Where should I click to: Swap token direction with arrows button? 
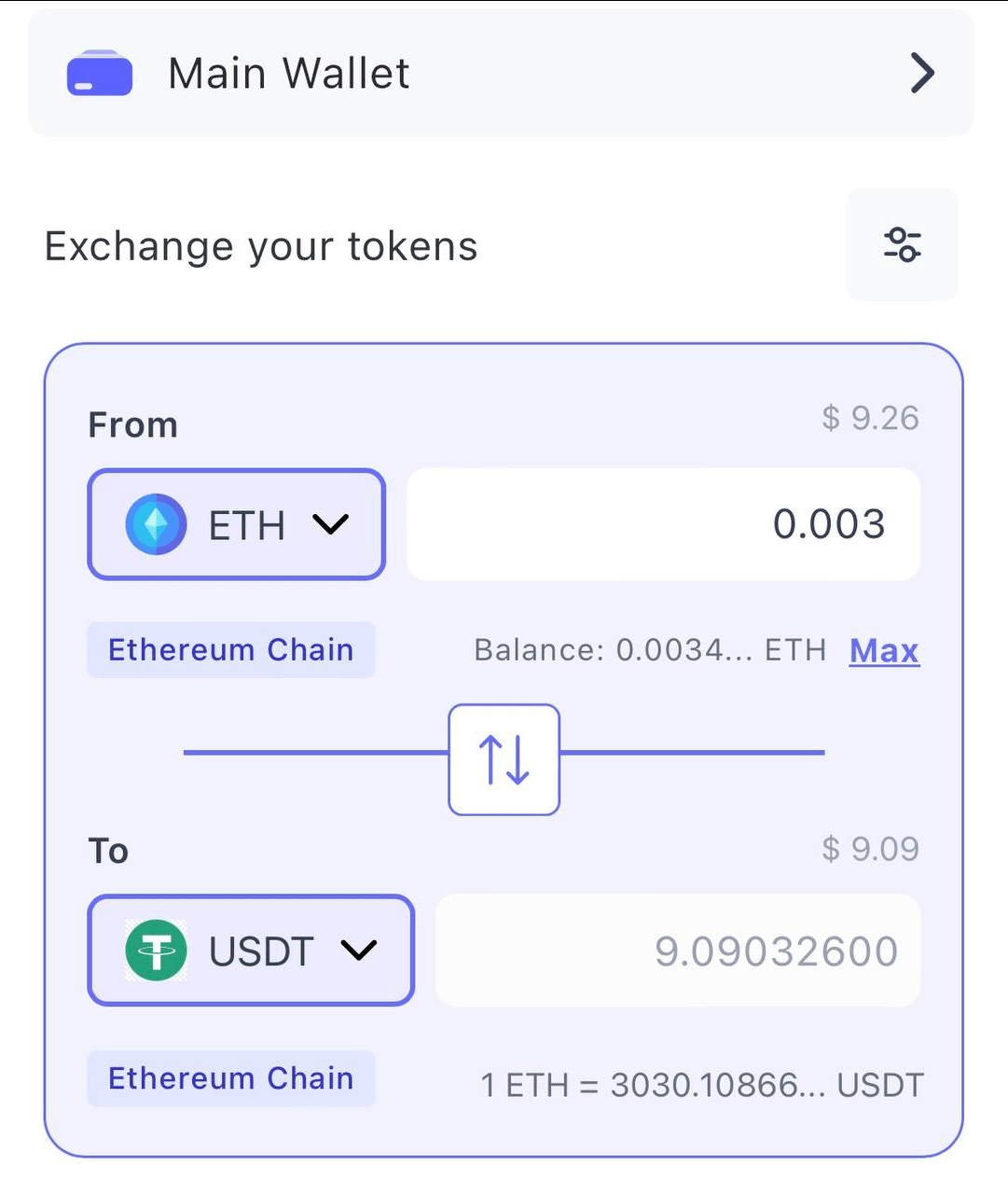[x=504, y=759]
